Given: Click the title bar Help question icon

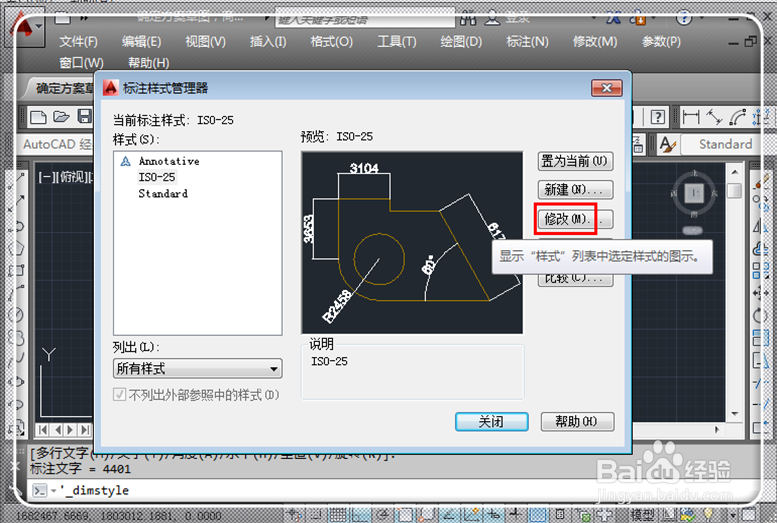Looking at the screenshot, I should click(x=684, y=18).
